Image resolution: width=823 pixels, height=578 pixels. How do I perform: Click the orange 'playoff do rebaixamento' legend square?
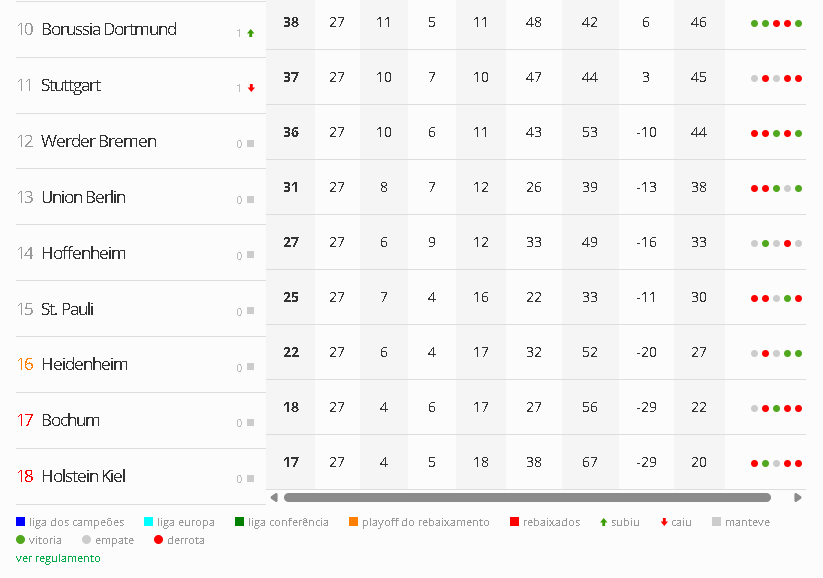(x=354, y=522)
